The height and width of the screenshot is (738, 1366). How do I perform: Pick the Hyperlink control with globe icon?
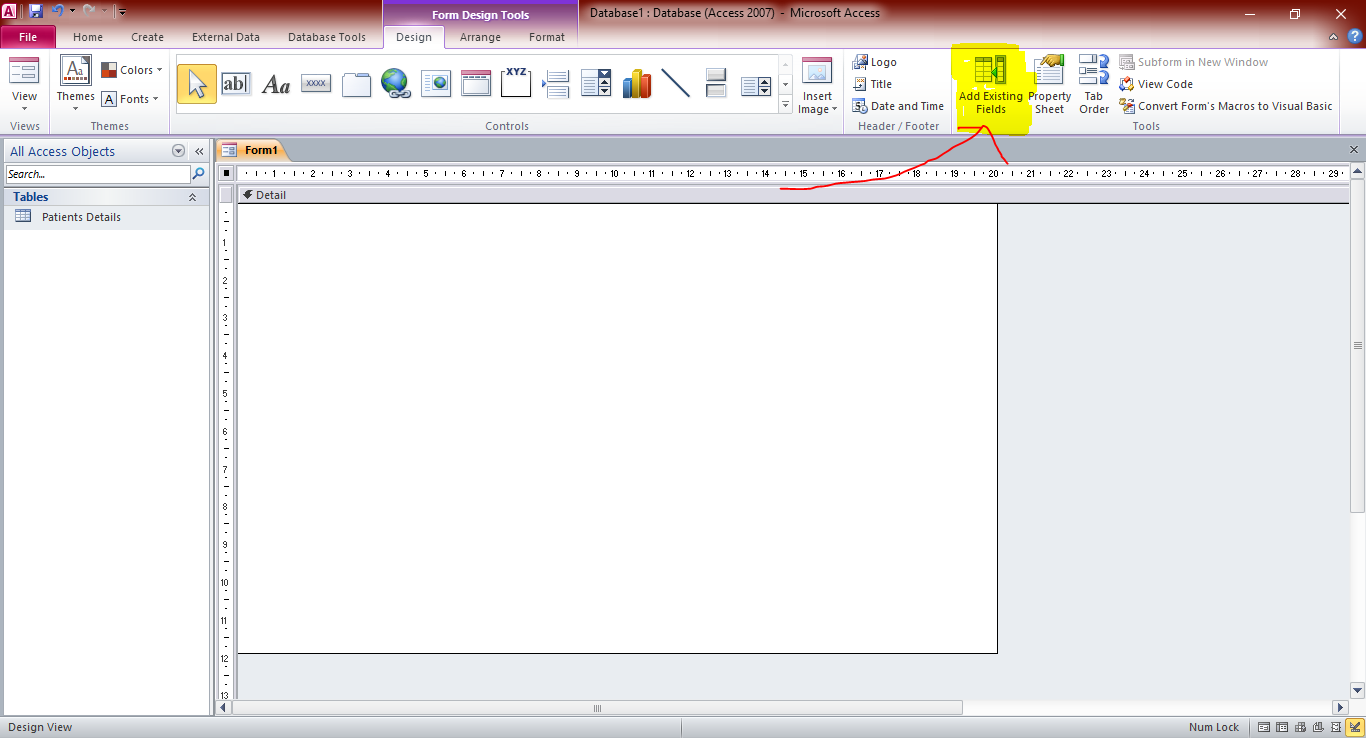[x=396, y=83]
